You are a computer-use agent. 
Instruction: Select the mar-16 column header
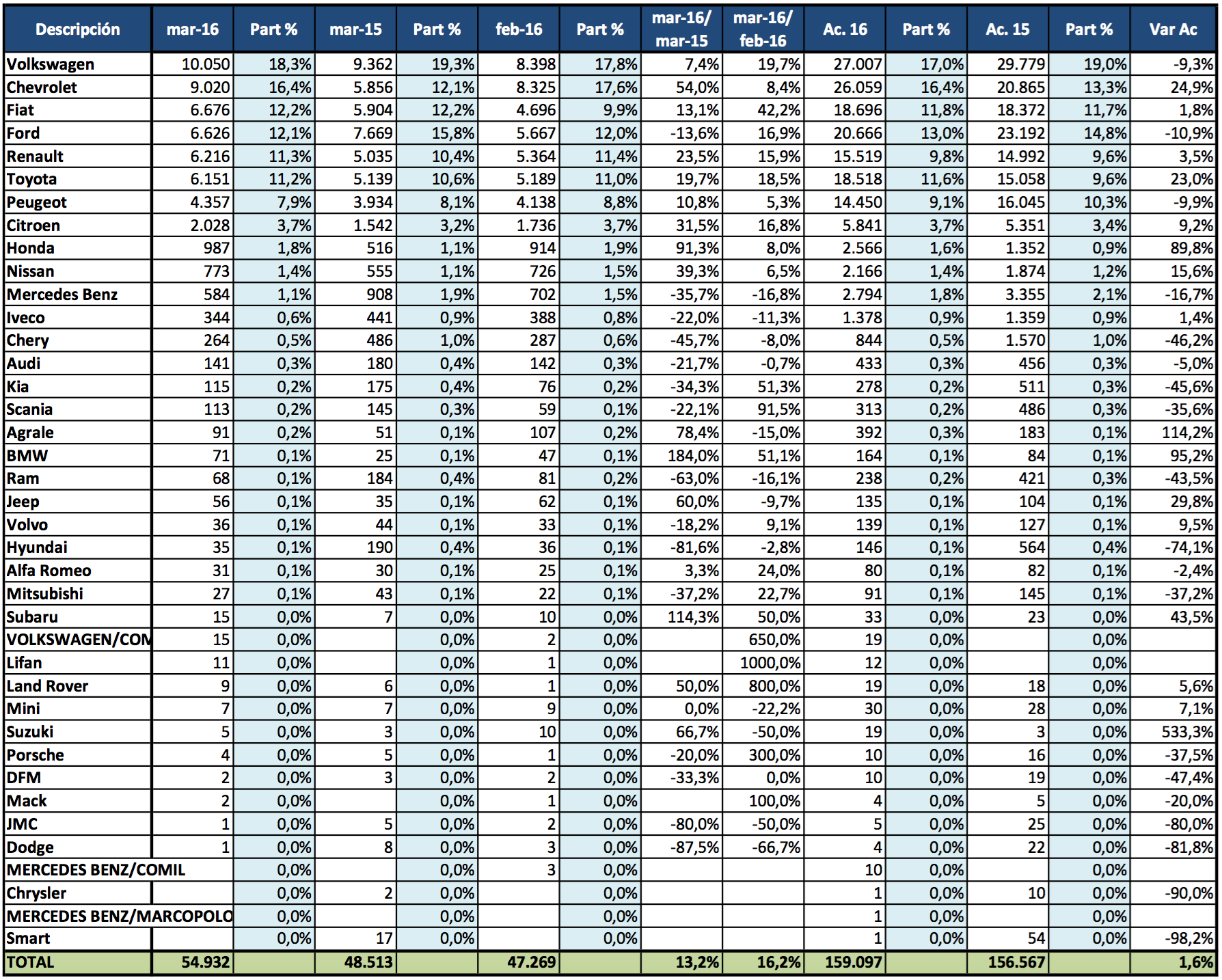[x=193, y=29]
